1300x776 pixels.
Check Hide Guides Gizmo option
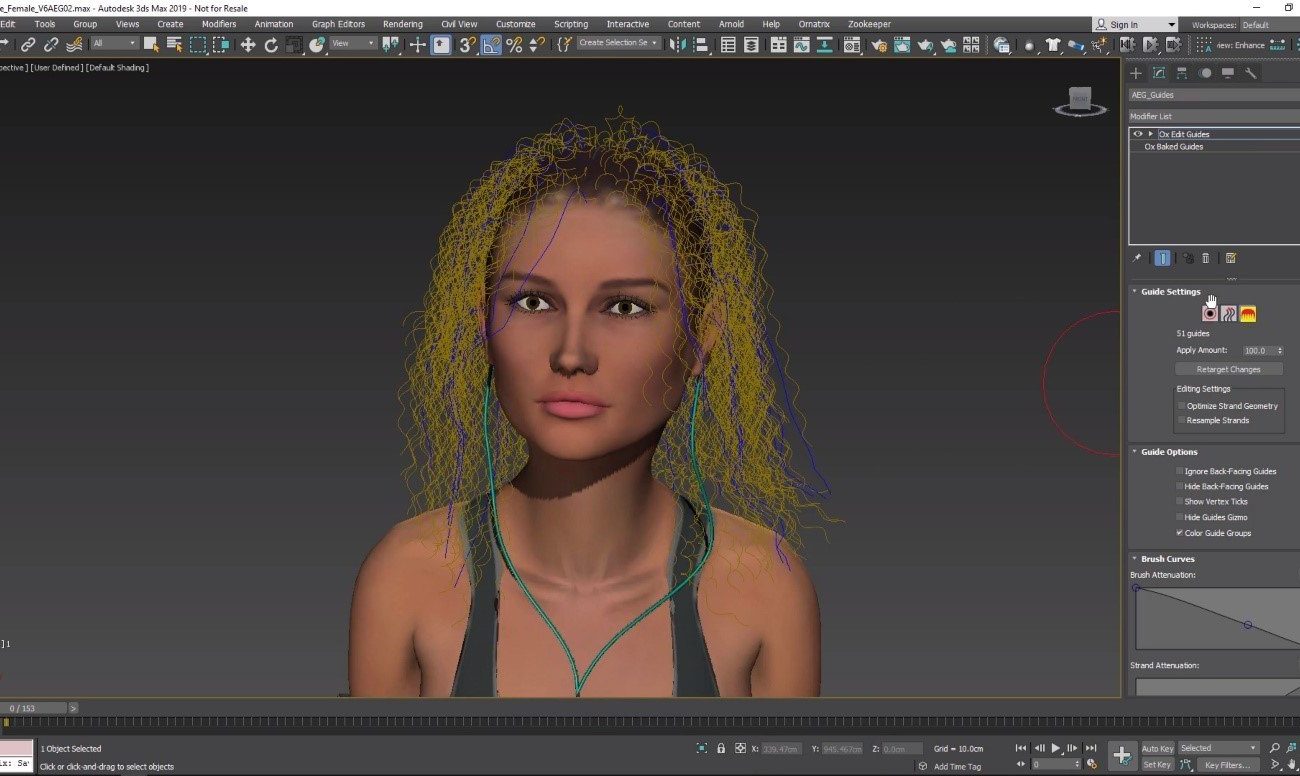(1180, 517)
